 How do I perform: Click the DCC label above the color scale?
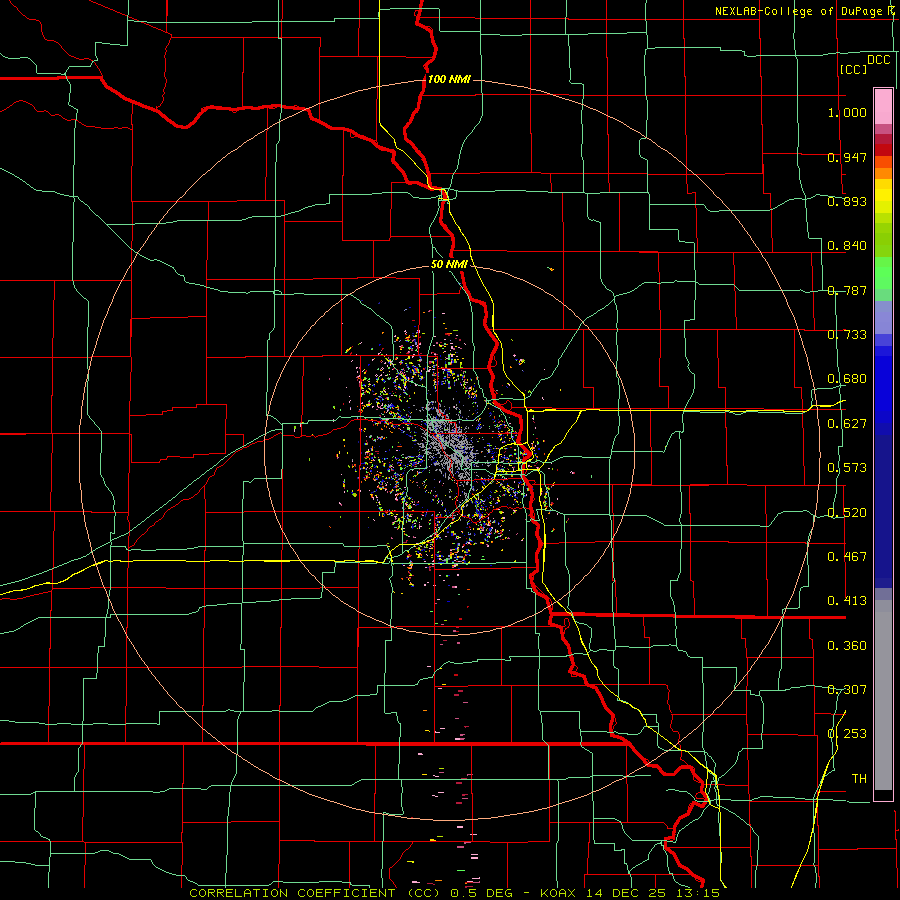point(878,60)
